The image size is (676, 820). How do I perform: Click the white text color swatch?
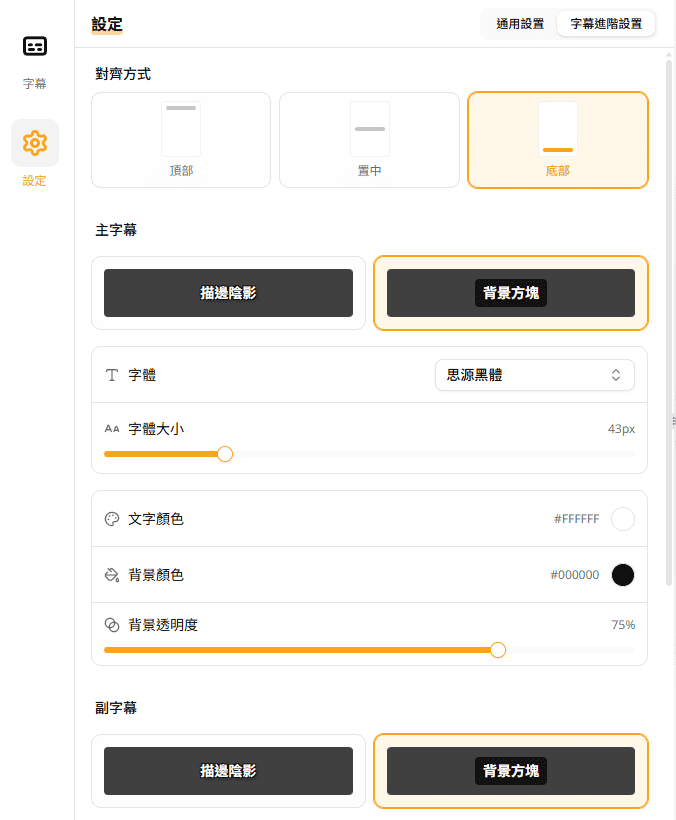pos(623,519)
